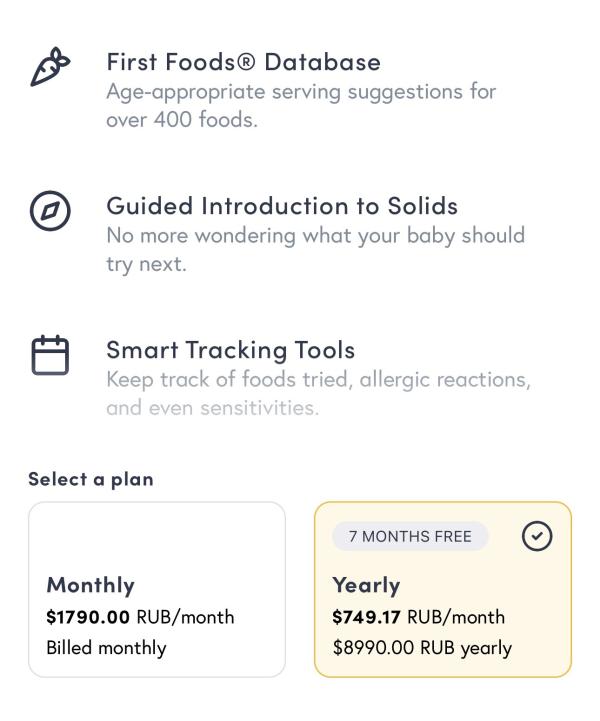This screenshot has height=721, width=600.
Task: Tap the Billed monthly label
Action: click(106, 648)
